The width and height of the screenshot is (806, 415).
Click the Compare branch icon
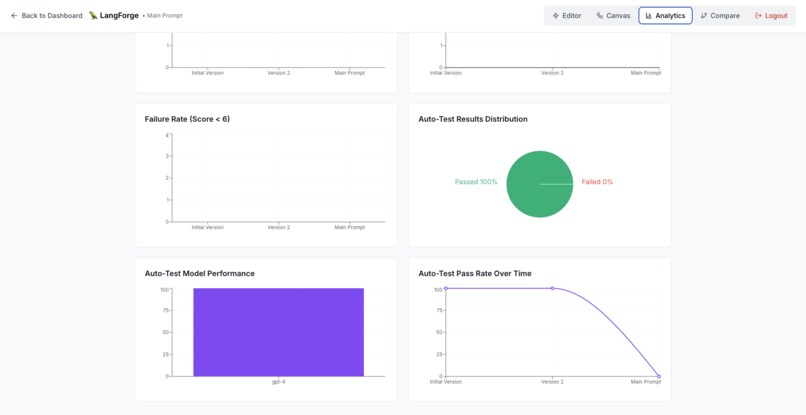click(x=704, y=16)
